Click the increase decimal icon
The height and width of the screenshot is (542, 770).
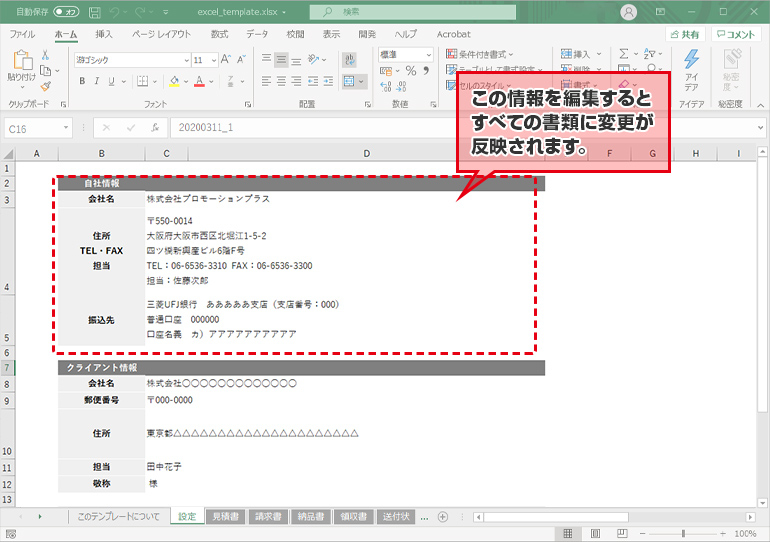tap(386, 87)
